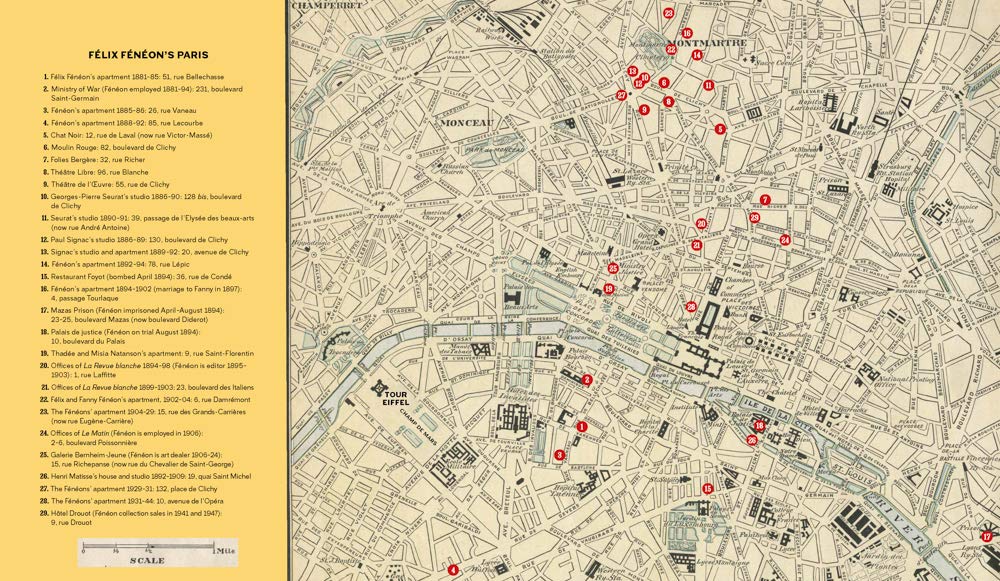Click the 'Félix Fénéon's Paris' legend title
Screen dimensions: 1000x581
148,55
